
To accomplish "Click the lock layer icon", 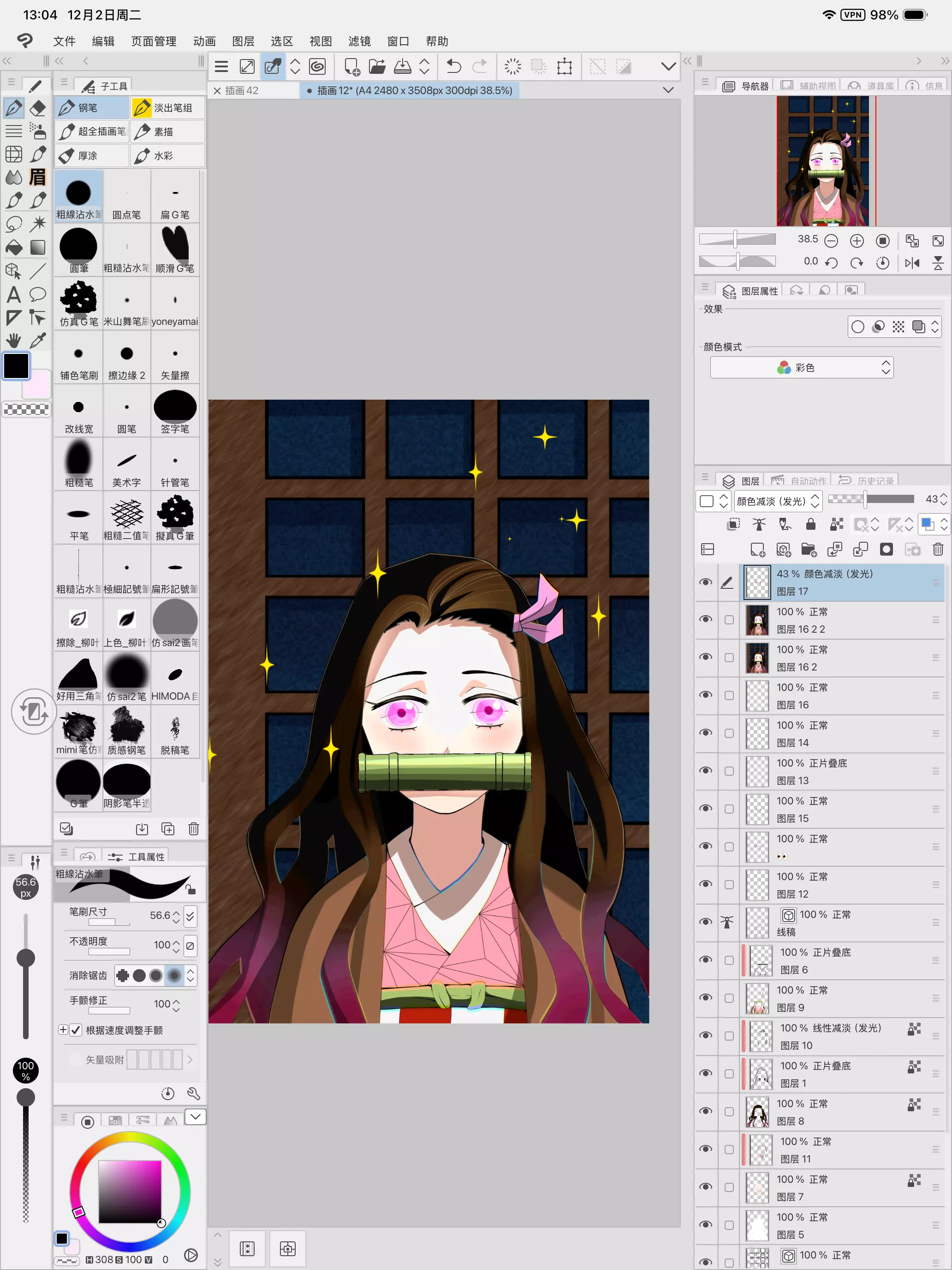I will click(810, 524).
